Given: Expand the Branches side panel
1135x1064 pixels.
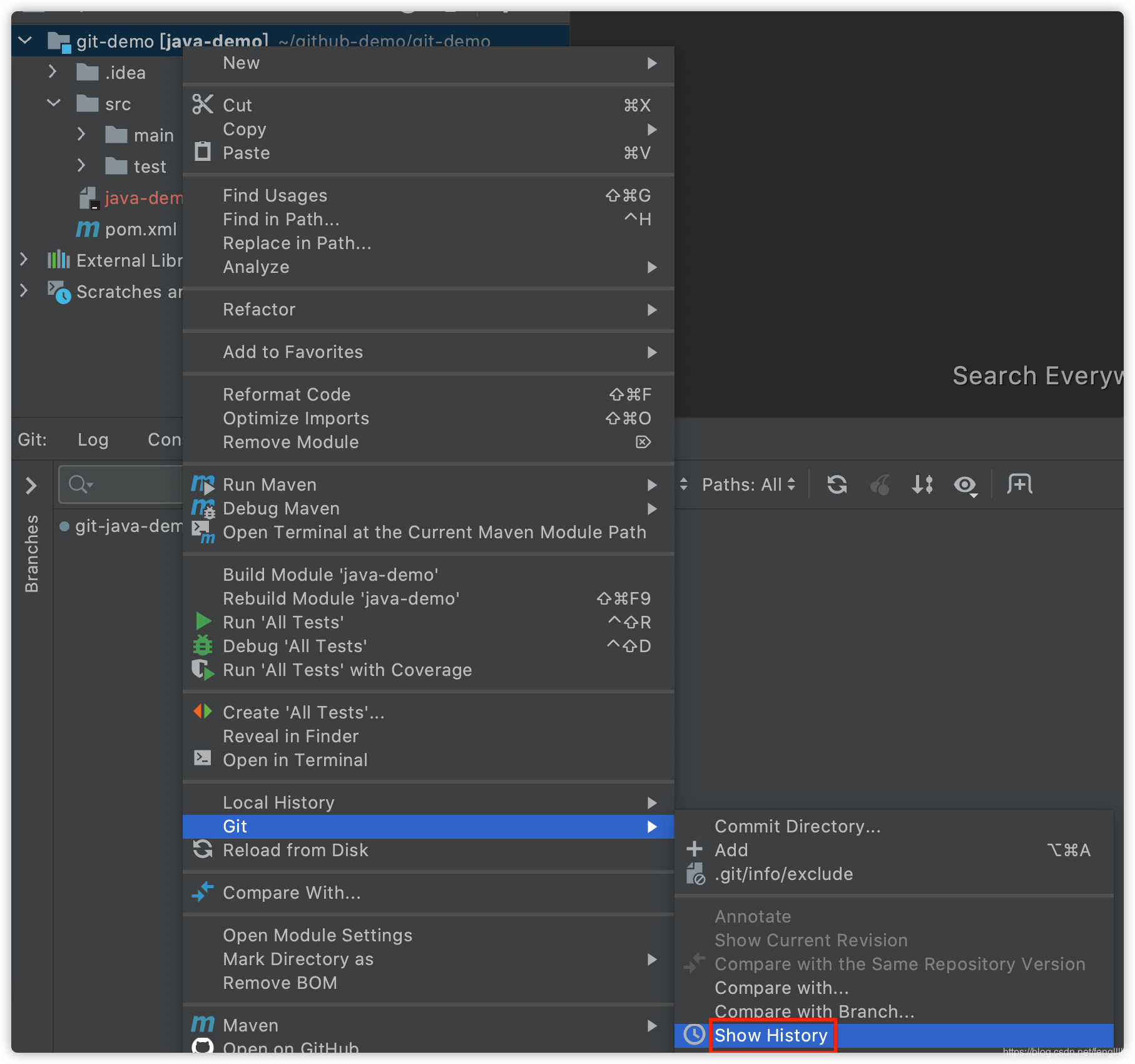Looking at the screenshot, I should [x=31, y=485].
